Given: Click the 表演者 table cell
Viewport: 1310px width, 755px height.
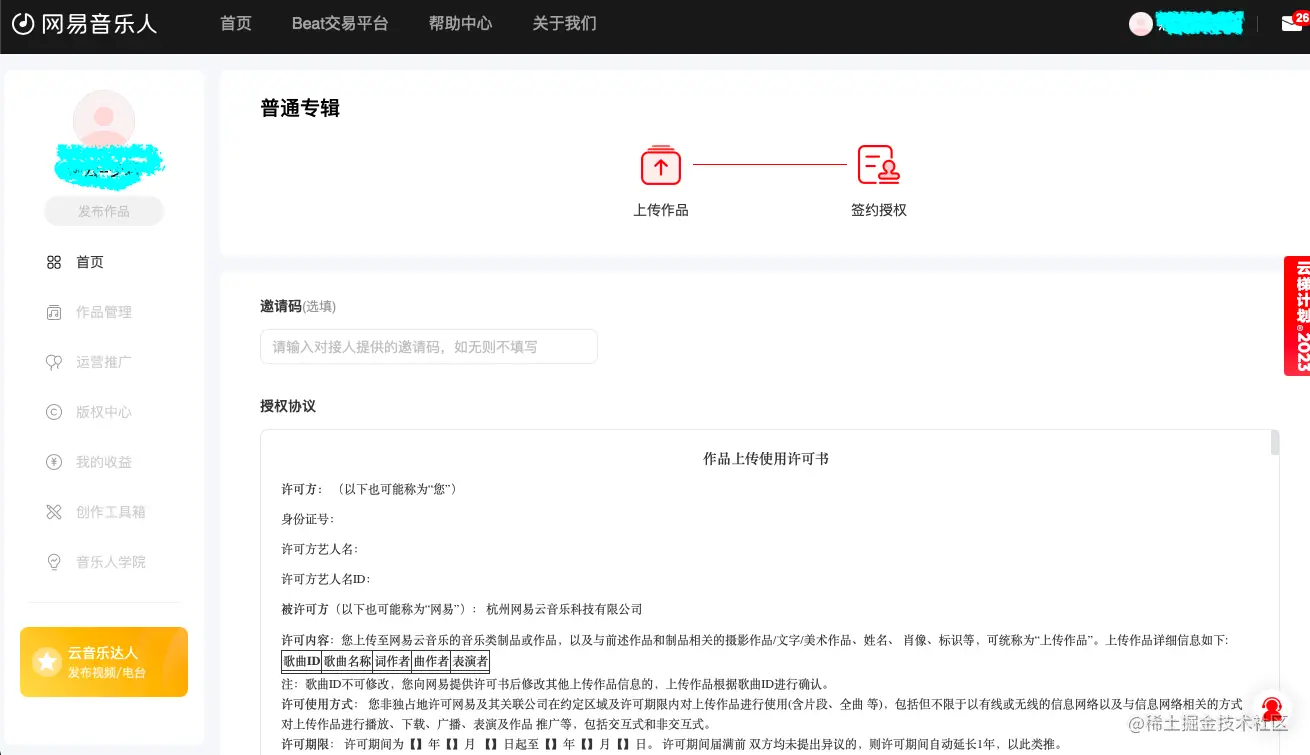Looking at the screenshot, I should pos(470,661).
